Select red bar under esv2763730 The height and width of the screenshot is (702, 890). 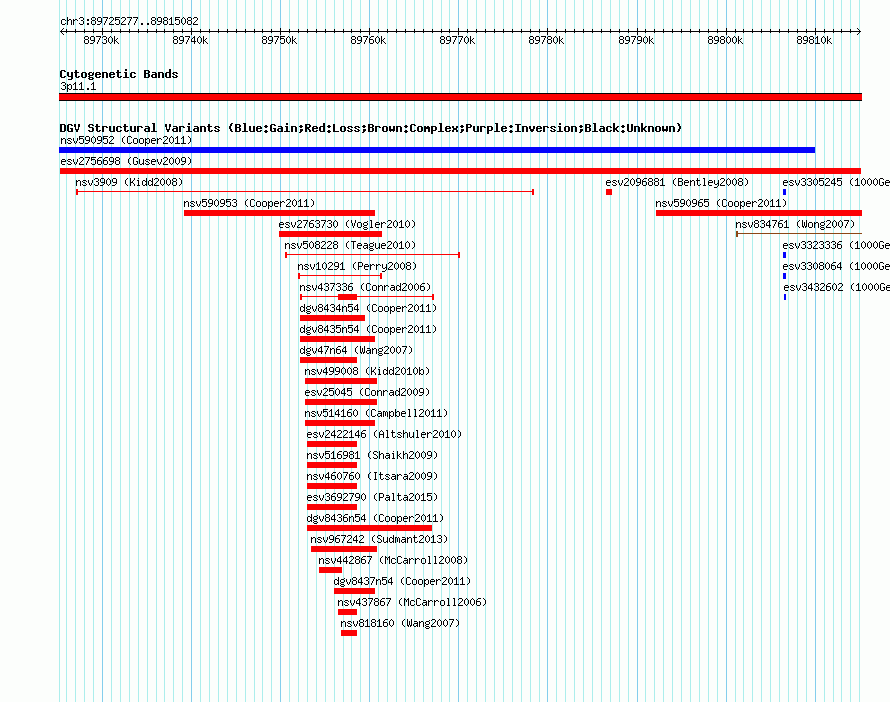330,234
